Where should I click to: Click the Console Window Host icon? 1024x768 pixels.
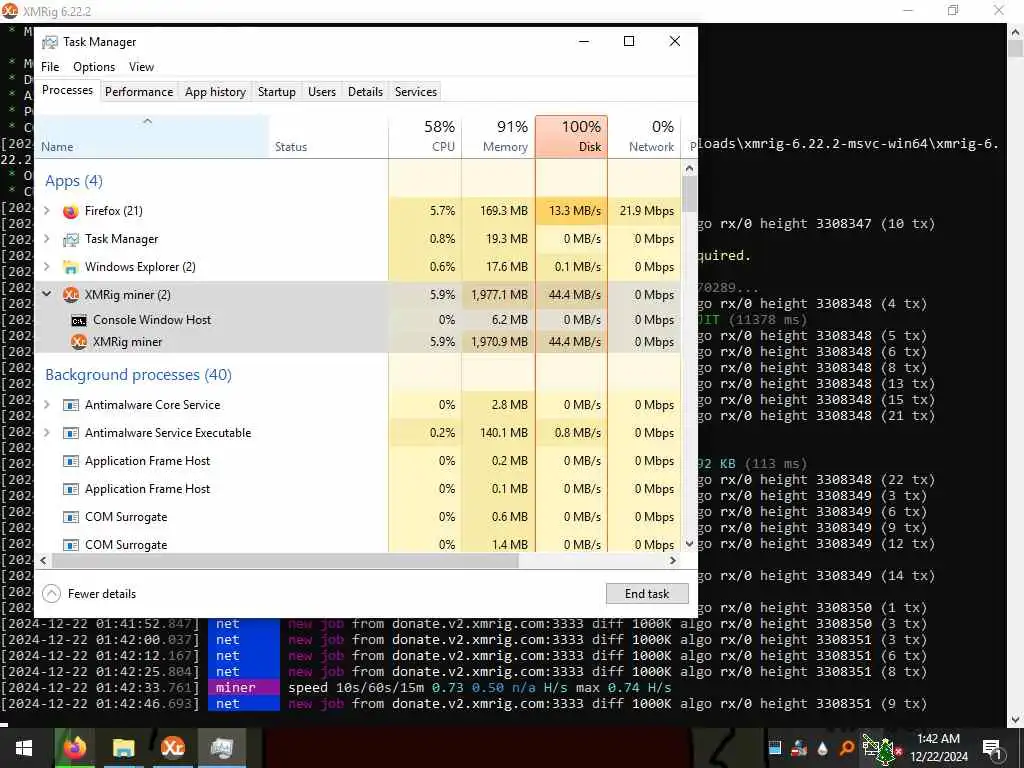[79, 320]
